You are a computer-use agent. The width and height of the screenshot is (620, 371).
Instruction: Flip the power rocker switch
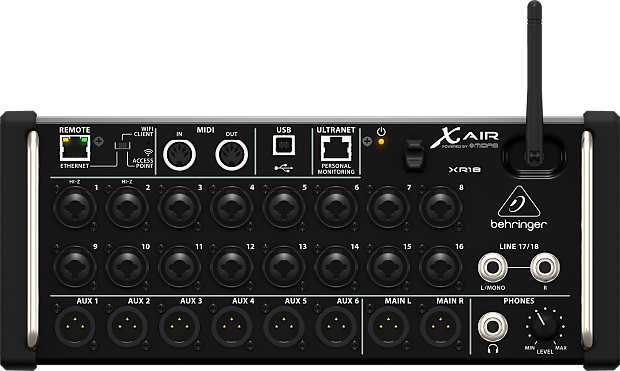point(414,155)
